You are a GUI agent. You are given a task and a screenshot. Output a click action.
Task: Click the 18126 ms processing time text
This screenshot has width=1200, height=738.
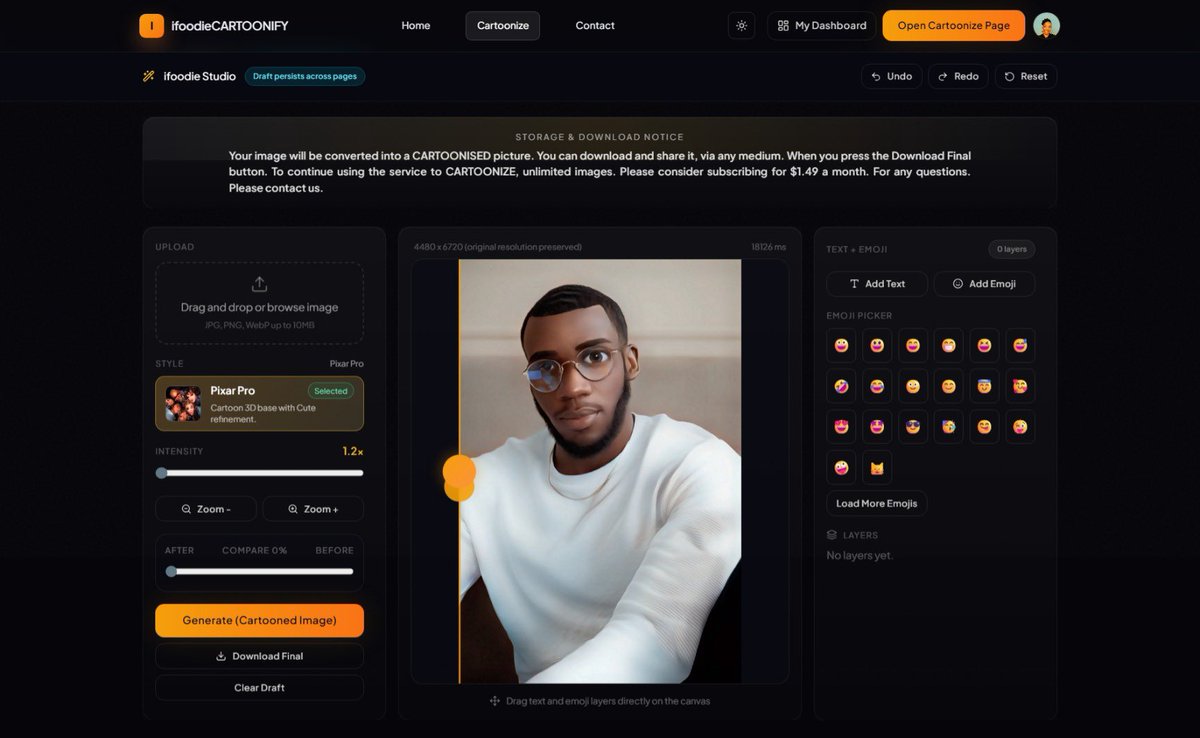point(769,247)
